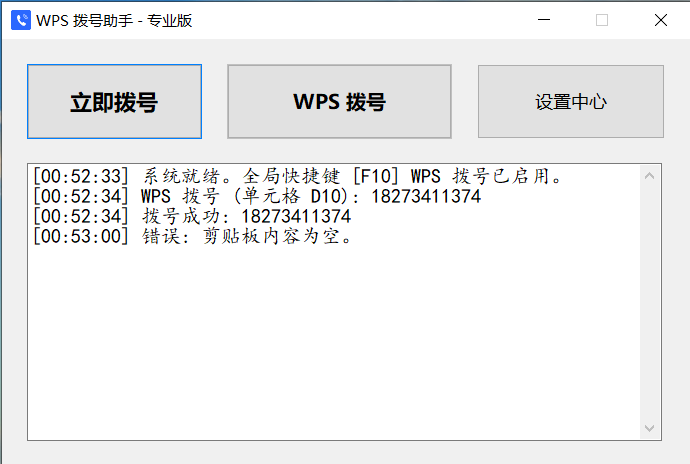This screenshot has height=464, width=690.
Task: Click the log scrollbar down arrow
Action: (x=650, y=428)
